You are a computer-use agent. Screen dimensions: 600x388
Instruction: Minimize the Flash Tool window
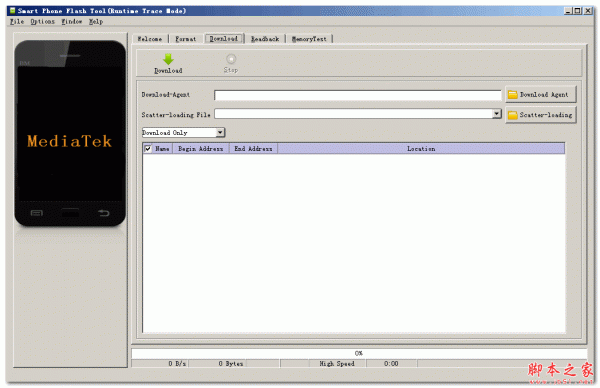[568, 11]
